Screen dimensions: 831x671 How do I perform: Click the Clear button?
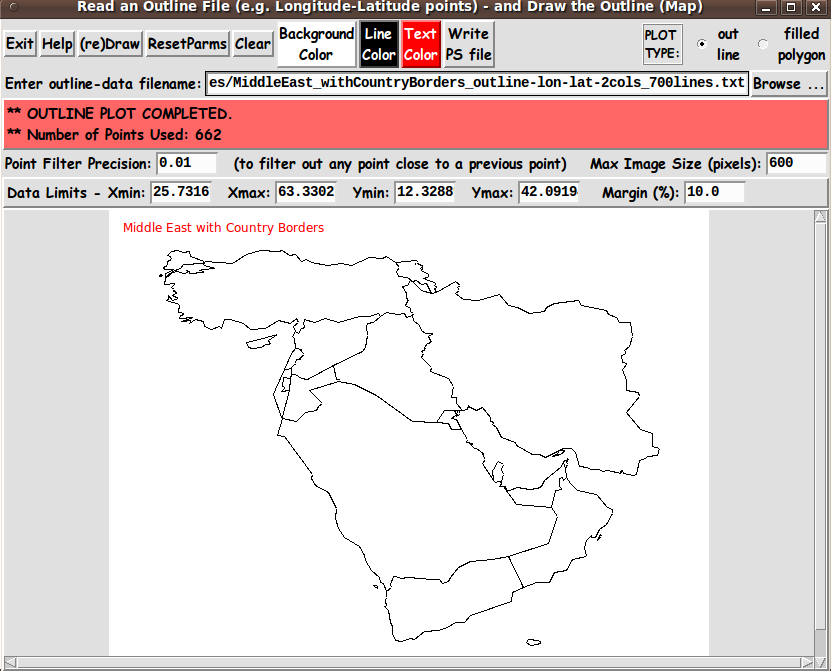coord(253,44)
